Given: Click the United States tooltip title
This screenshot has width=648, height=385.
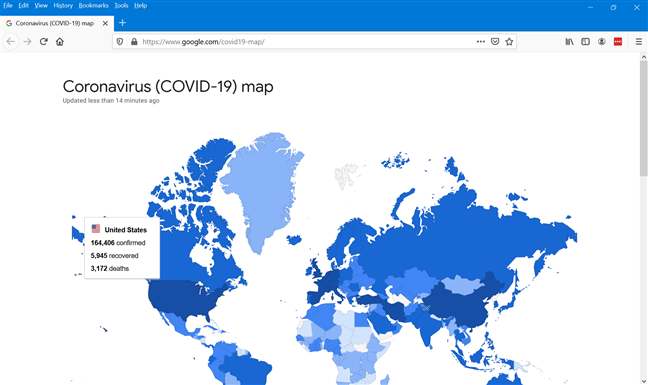Looking at the screenshot, I should (x=126, y=230).
